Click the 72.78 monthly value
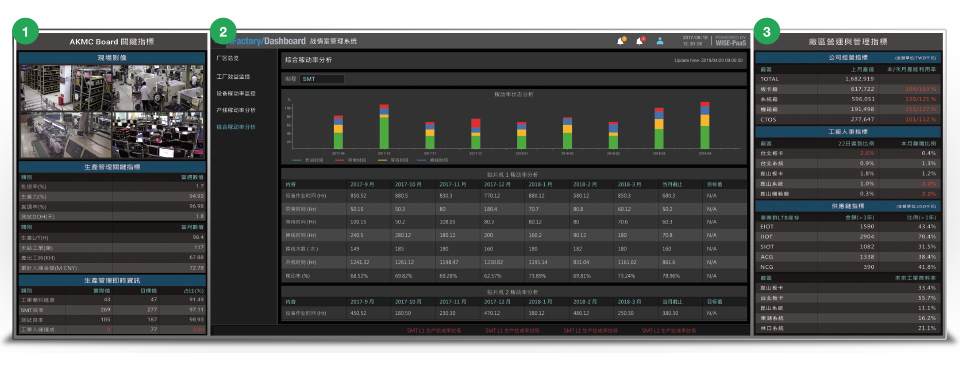Viewport: 960px width, 370px height. 197,268
